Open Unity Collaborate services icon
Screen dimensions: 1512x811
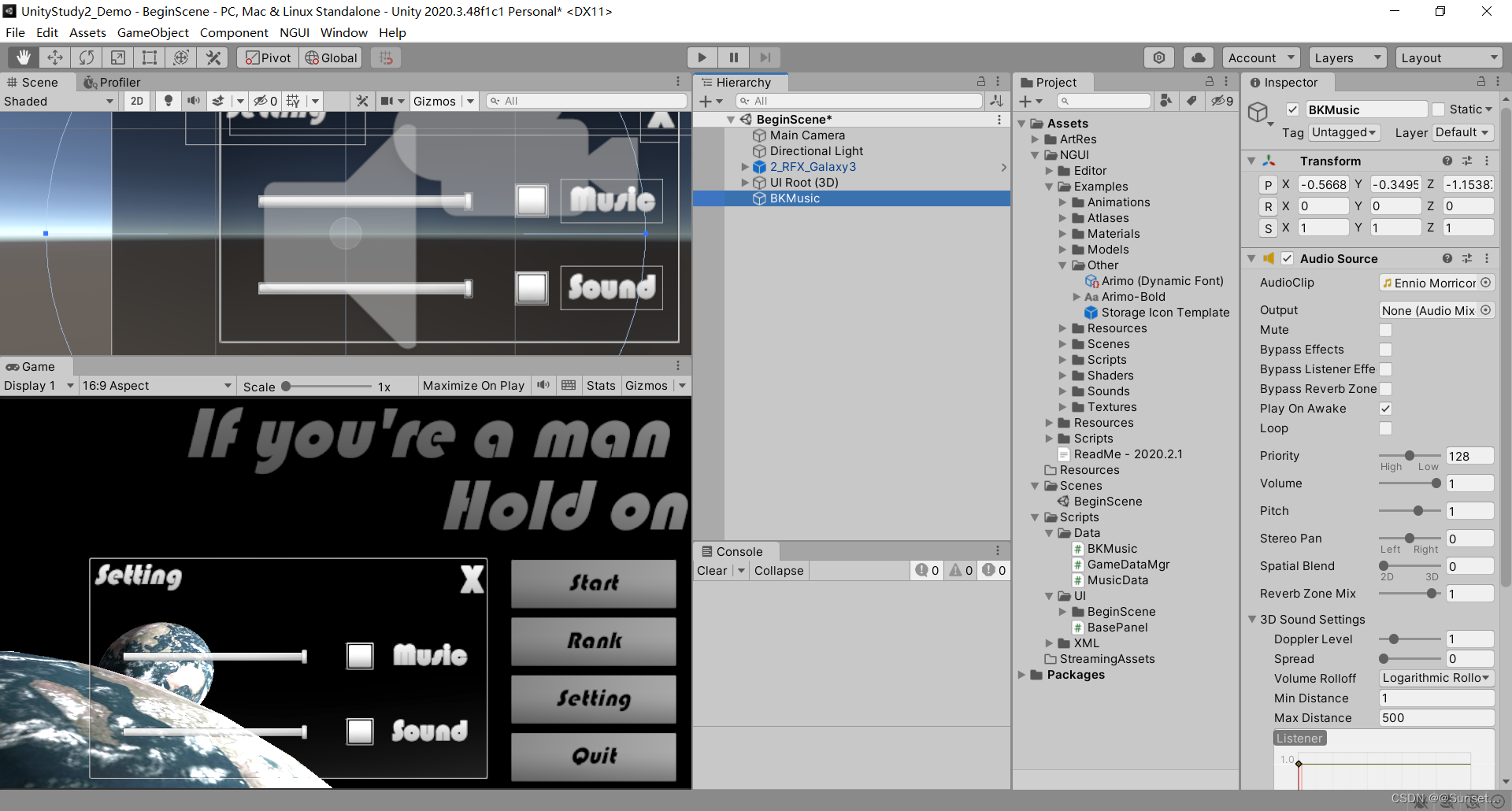point(1159,57)
